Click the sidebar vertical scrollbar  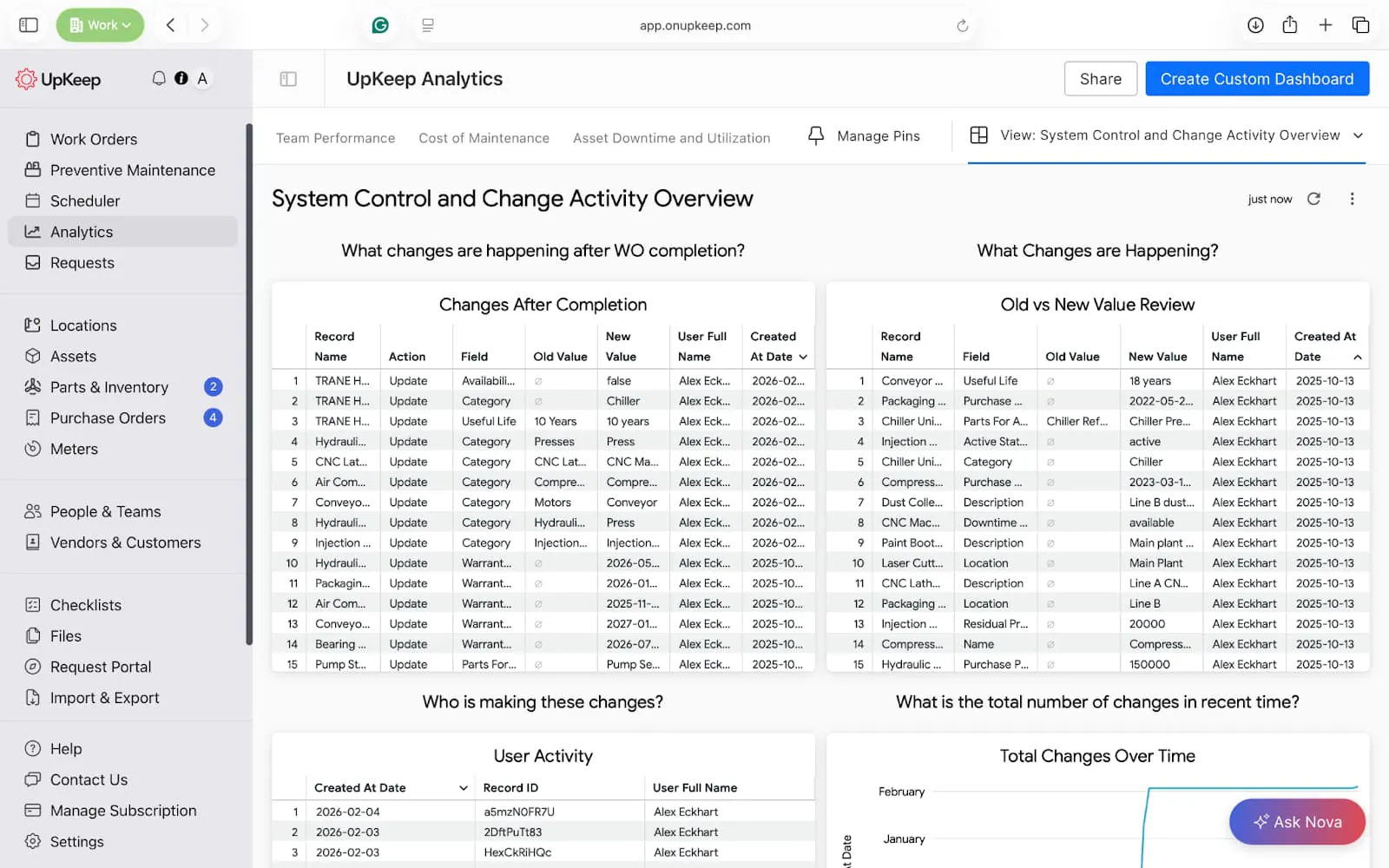pyautogui.click(x=249, y=385)
